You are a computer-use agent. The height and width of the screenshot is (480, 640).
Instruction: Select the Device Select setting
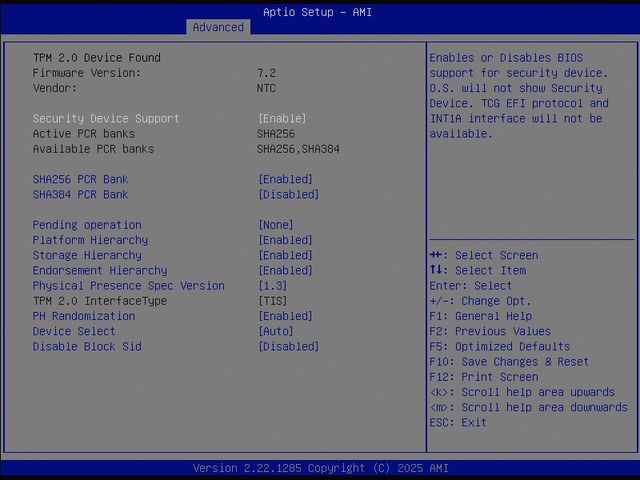click(74, 331)
